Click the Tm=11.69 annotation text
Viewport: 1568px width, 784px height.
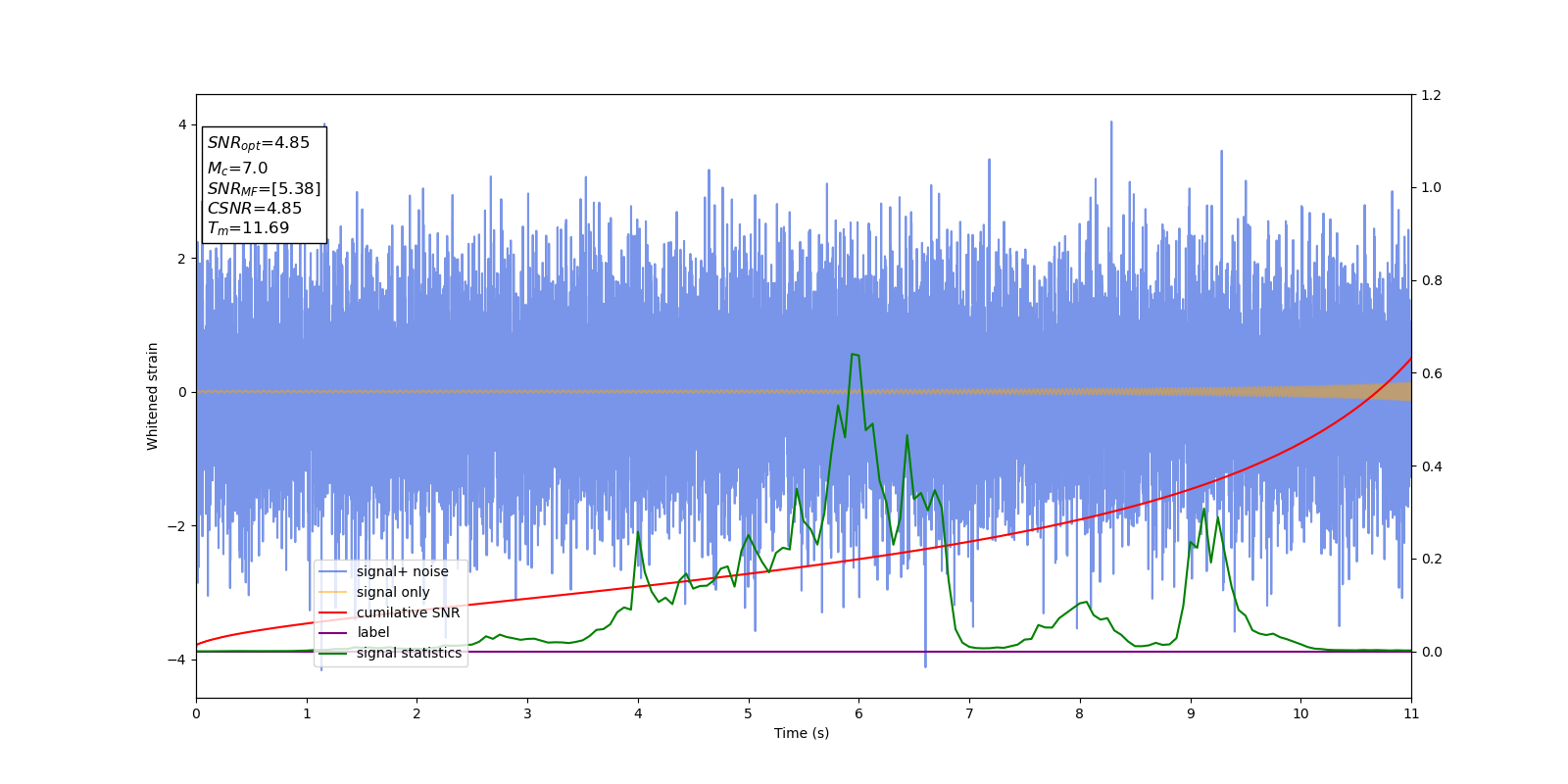click(248, 228)
